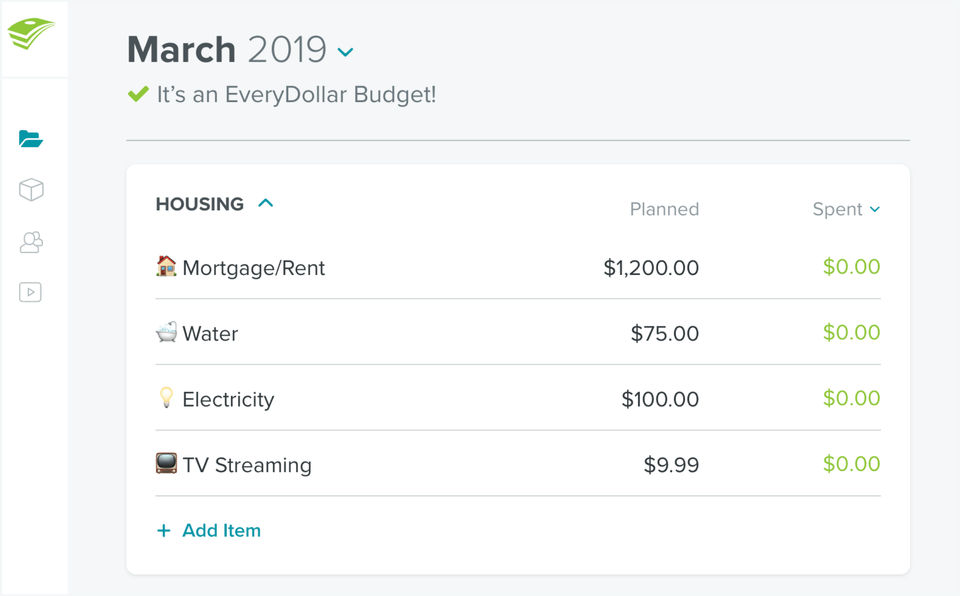Screen dimensions: 960x596
Task: Edit the $75.00 planned Water amount
Action: pos(664,334)
